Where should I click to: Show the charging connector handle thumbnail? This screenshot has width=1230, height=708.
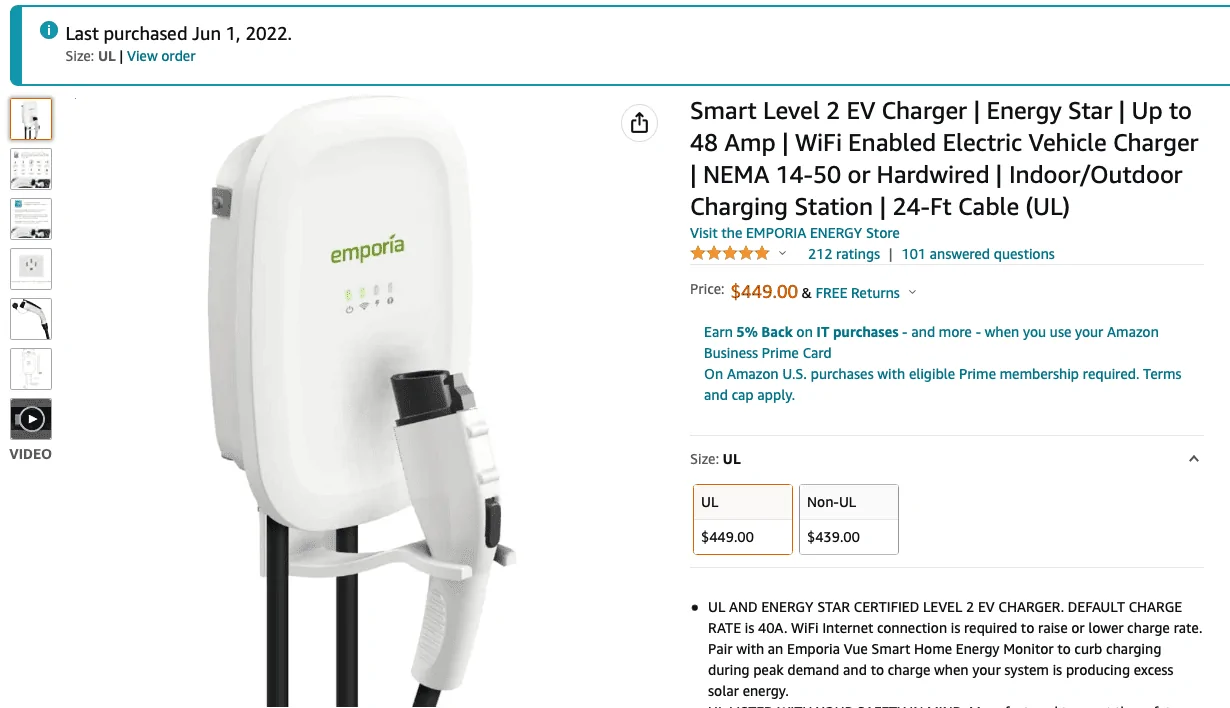(x=31, y=319)
